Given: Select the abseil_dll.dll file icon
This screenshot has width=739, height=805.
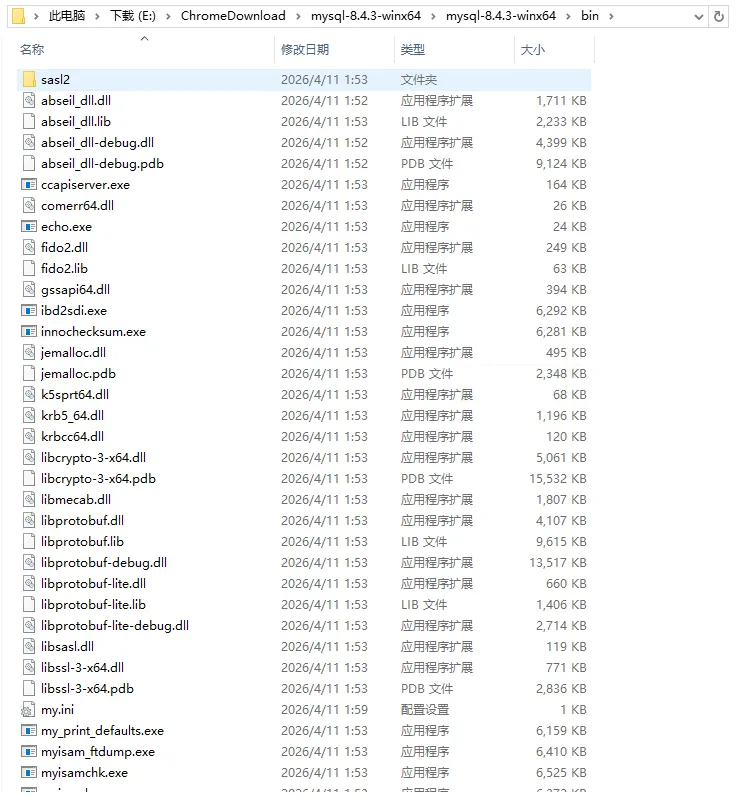Looking at the screenshot, I should (29, 101).
